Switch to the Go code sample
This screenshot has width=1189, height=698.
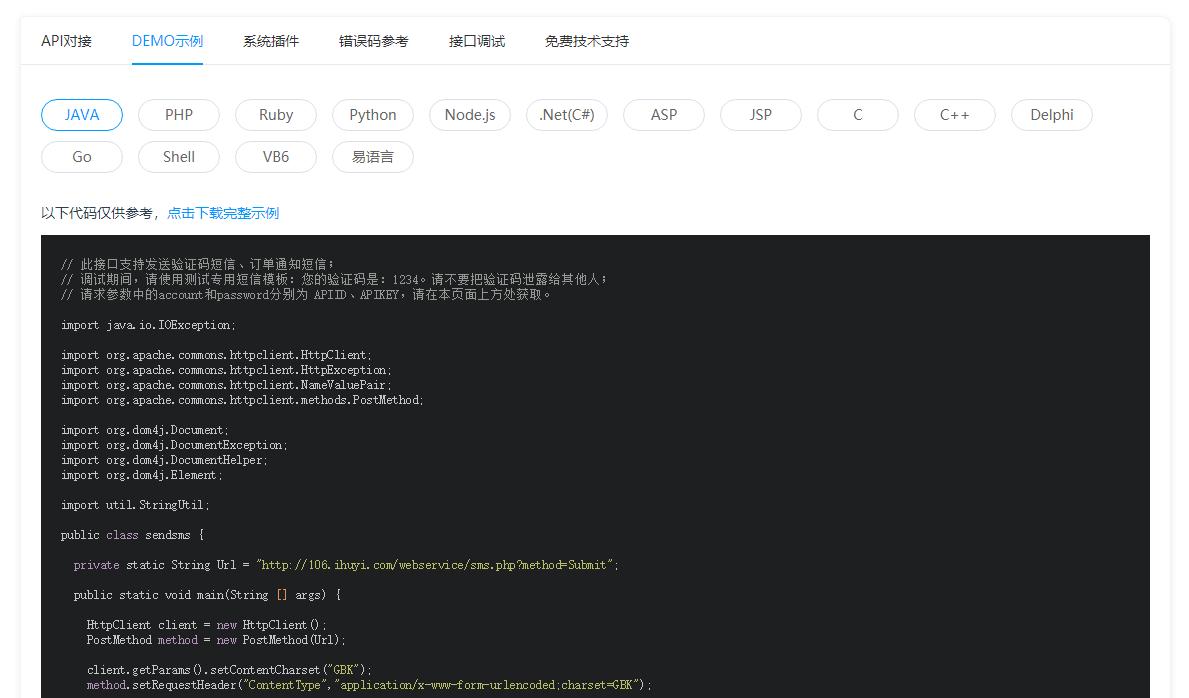click(81, 156)
